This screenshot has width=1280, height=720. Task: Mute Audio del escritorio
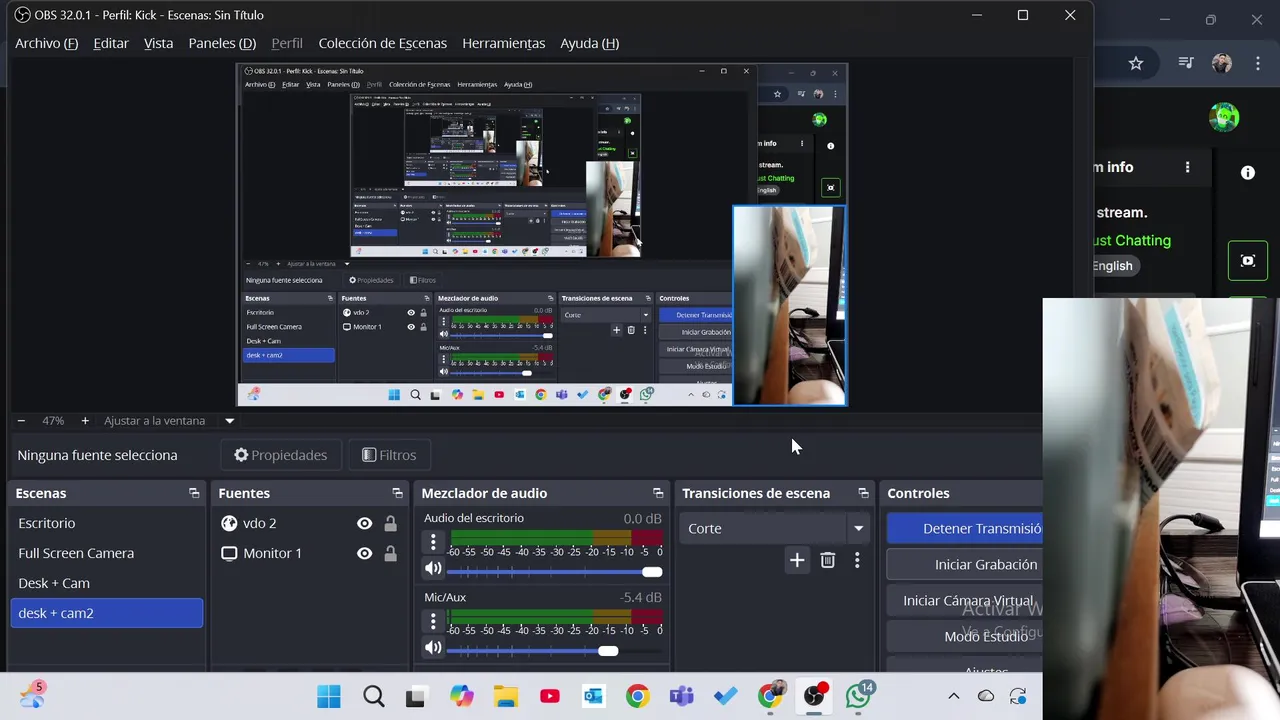coord(433,570)
